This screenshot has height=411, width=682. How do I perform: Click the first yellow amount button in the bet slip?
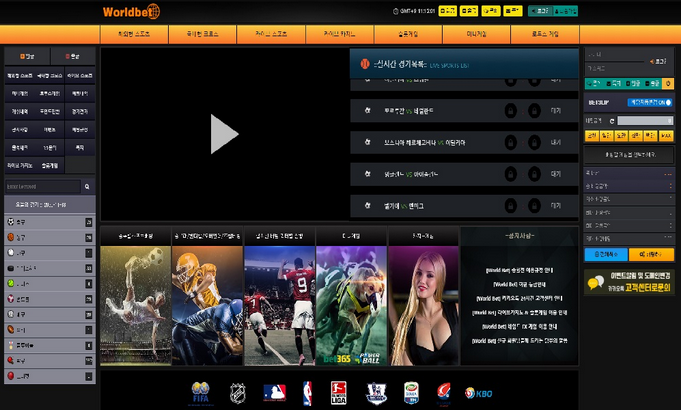tap(592, 136)
